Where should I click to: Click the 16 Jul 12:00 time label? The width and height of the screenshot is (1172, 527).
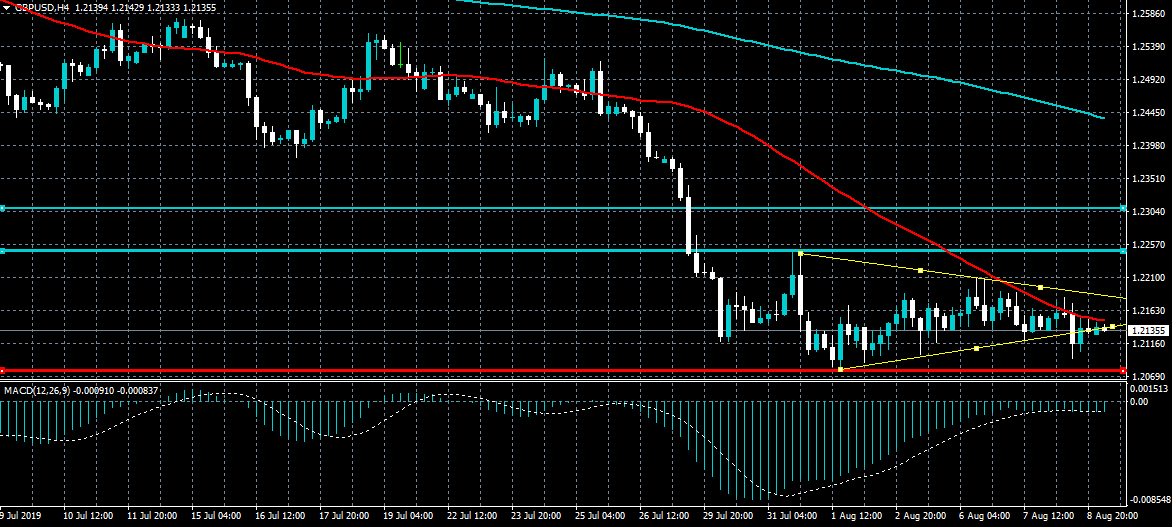pos(280,516)
